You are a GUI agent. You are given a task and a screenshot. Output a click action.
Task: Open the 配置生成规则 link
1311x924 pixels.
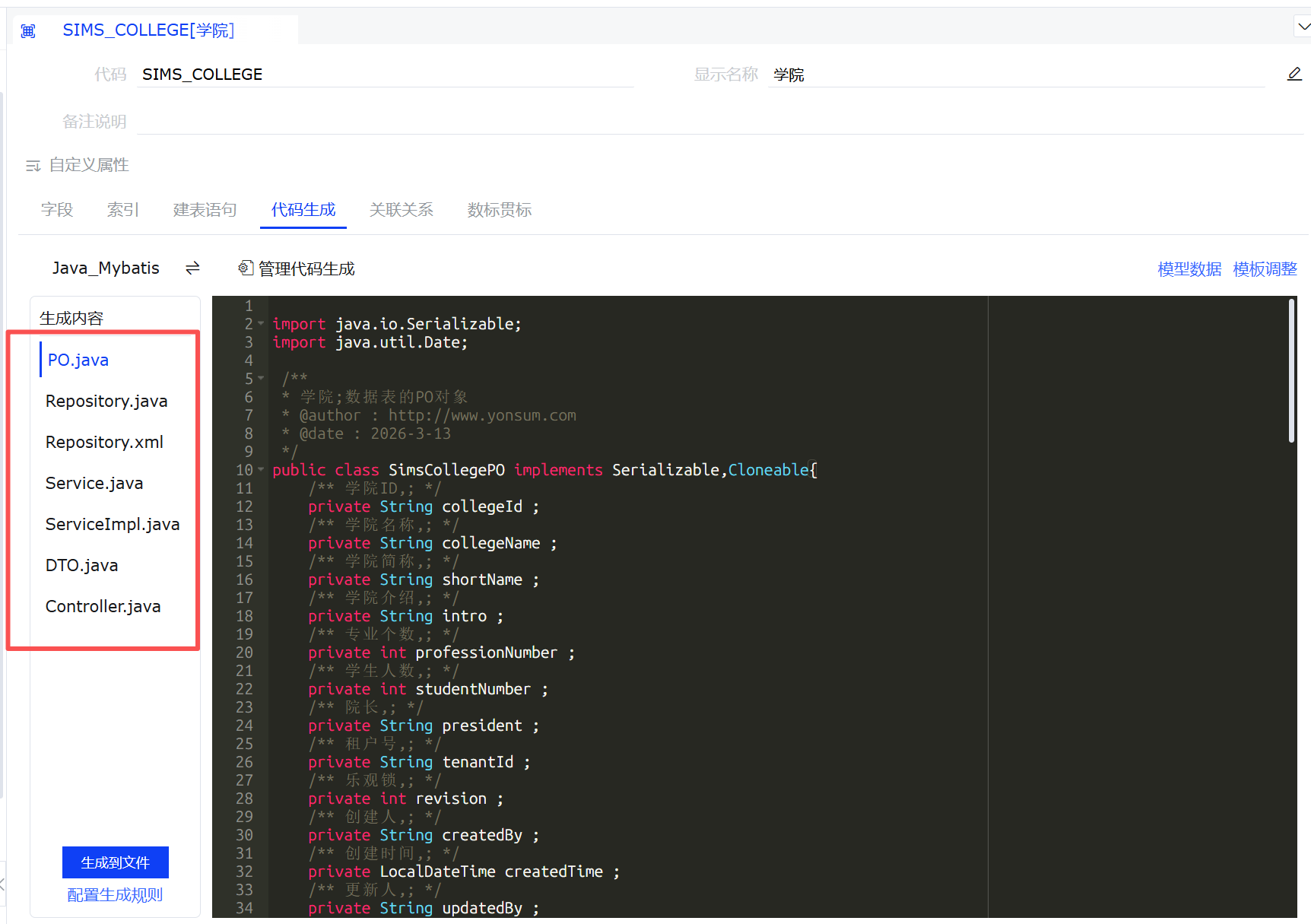pos(115,895)
